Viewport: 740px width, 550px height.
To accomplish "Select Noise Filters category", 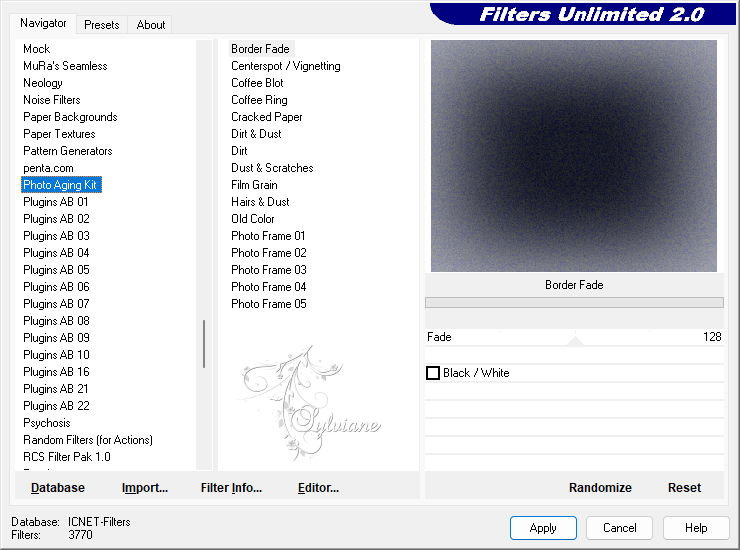I will point(52,100).
